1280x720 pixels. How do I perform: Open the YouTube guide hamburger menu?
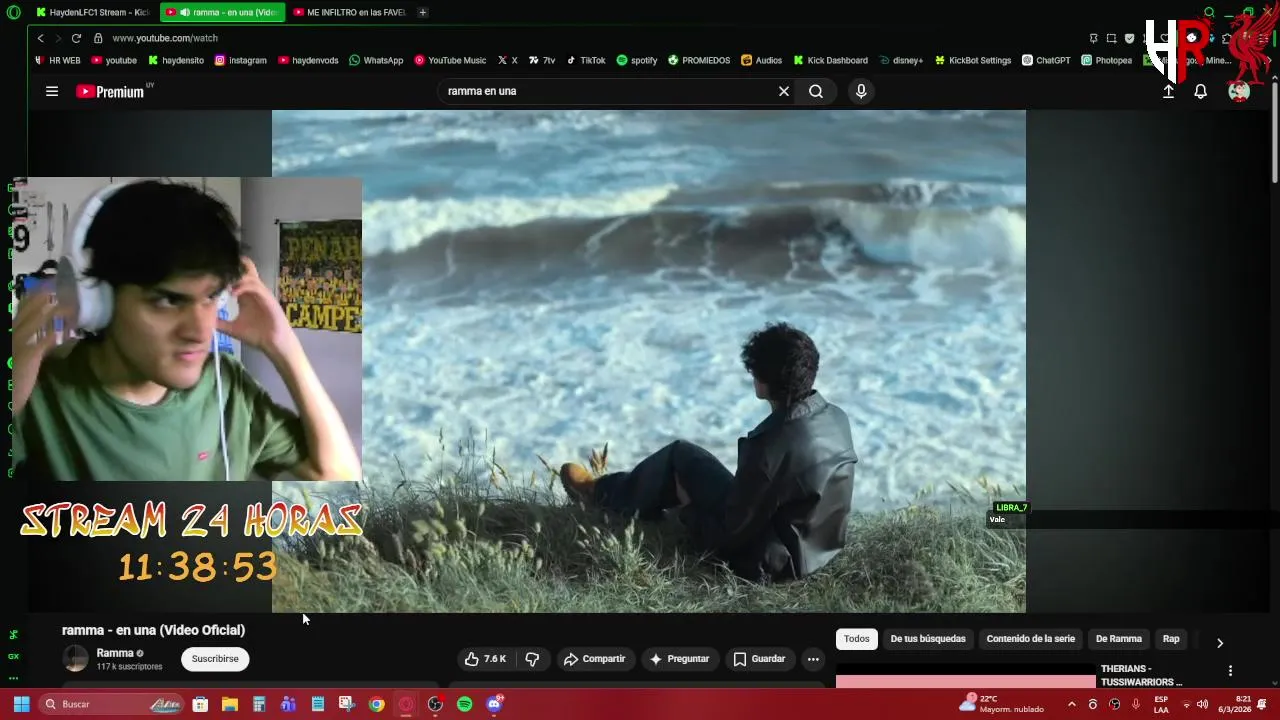(52, 91)
